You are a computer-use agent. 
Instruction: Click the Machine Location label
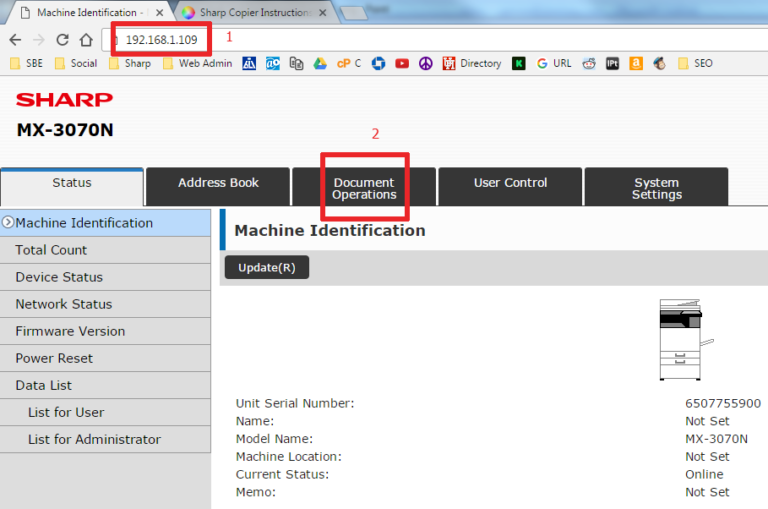[x=288, y=457]
